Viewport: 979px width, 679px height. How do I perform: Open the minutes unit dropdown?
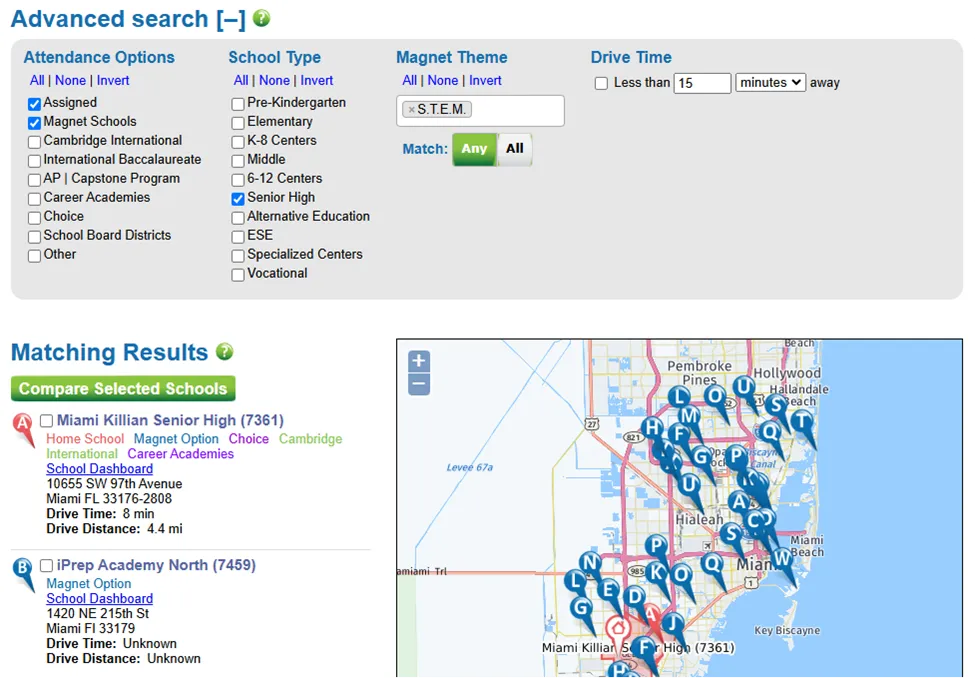(x=770, y=83)
